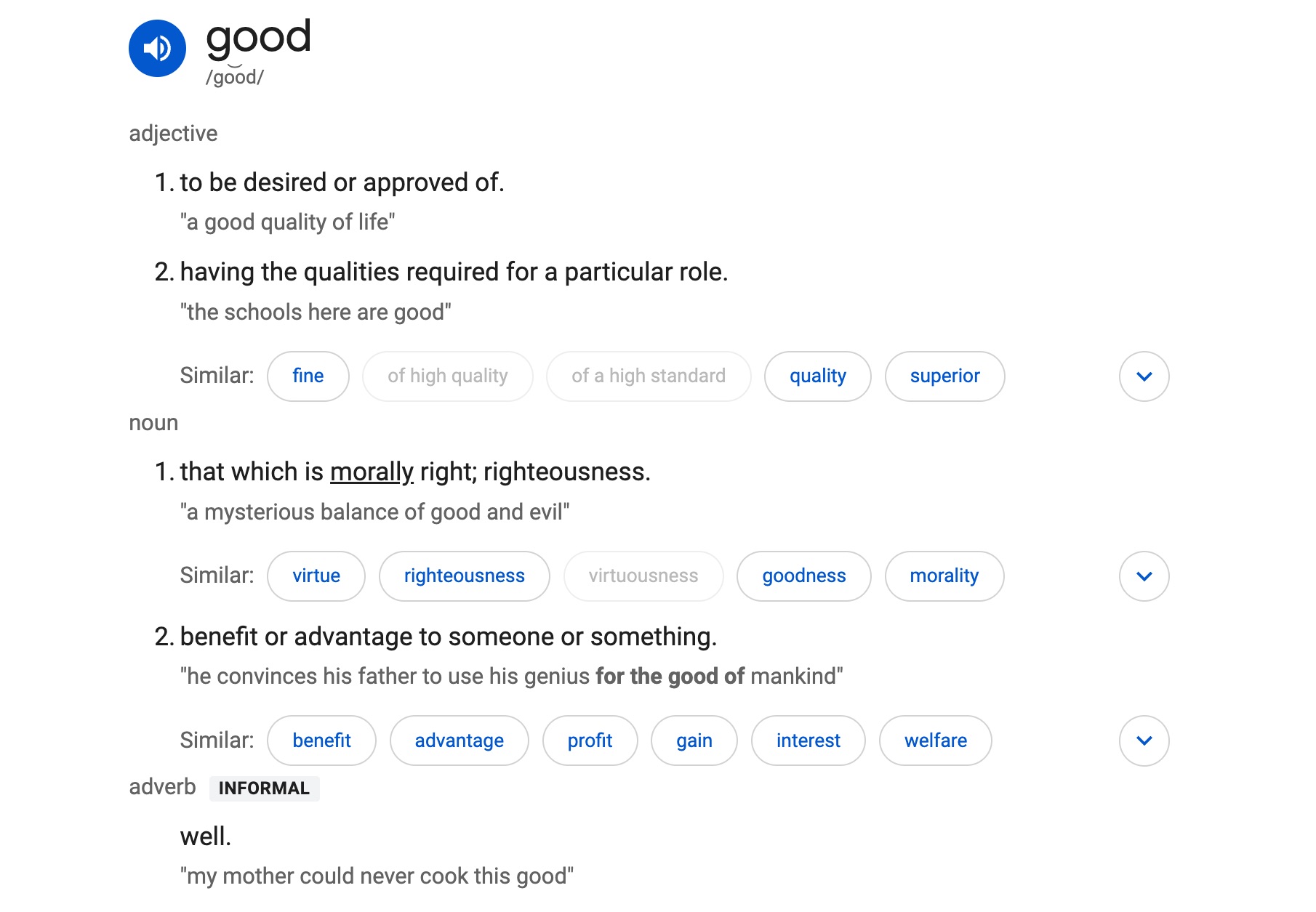Click the 'interest' synonym chip

tap(808, 741)
